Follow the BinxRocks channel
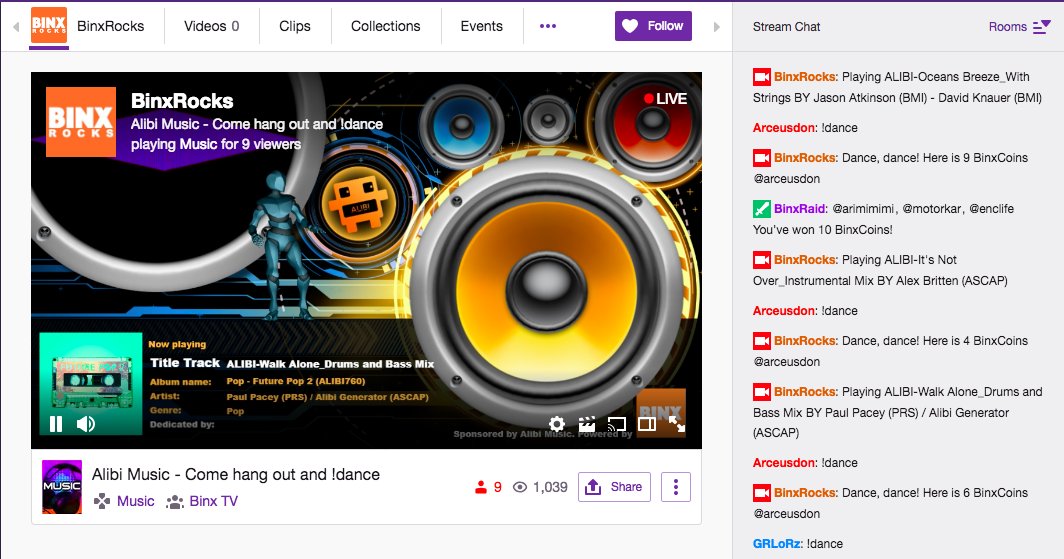 653,26
